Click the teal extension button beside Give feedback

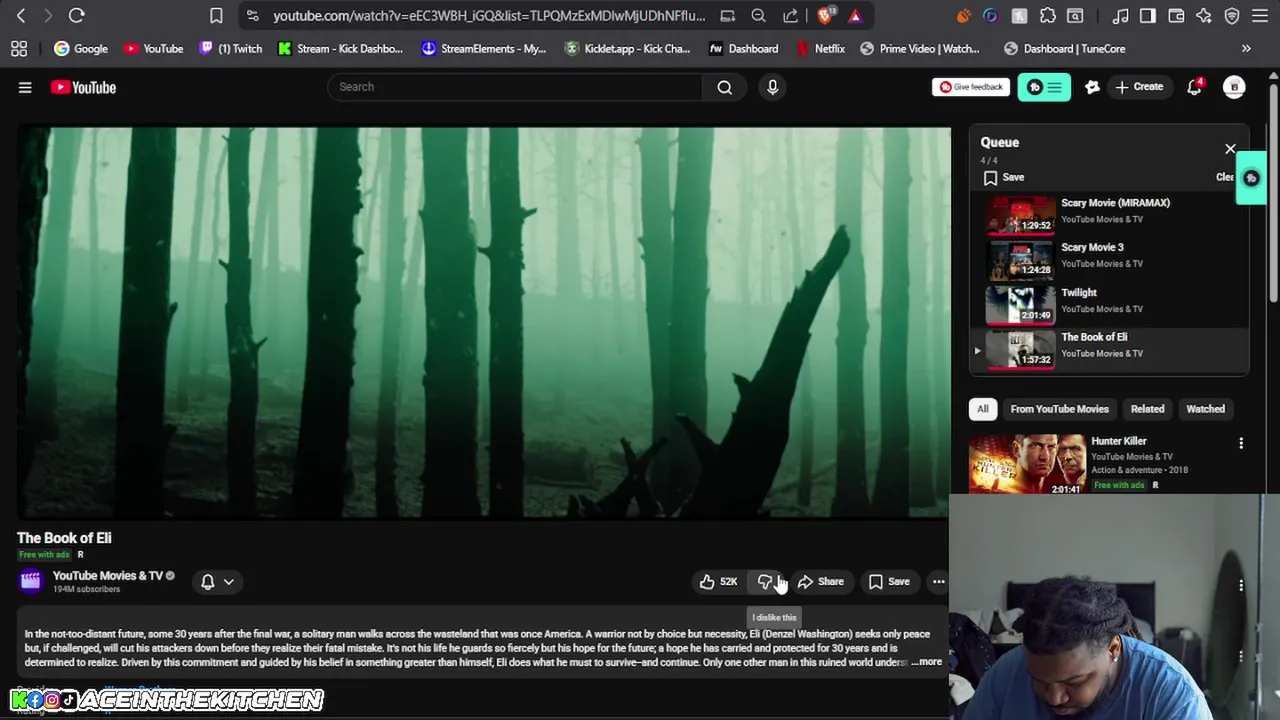click(1044, 87)
